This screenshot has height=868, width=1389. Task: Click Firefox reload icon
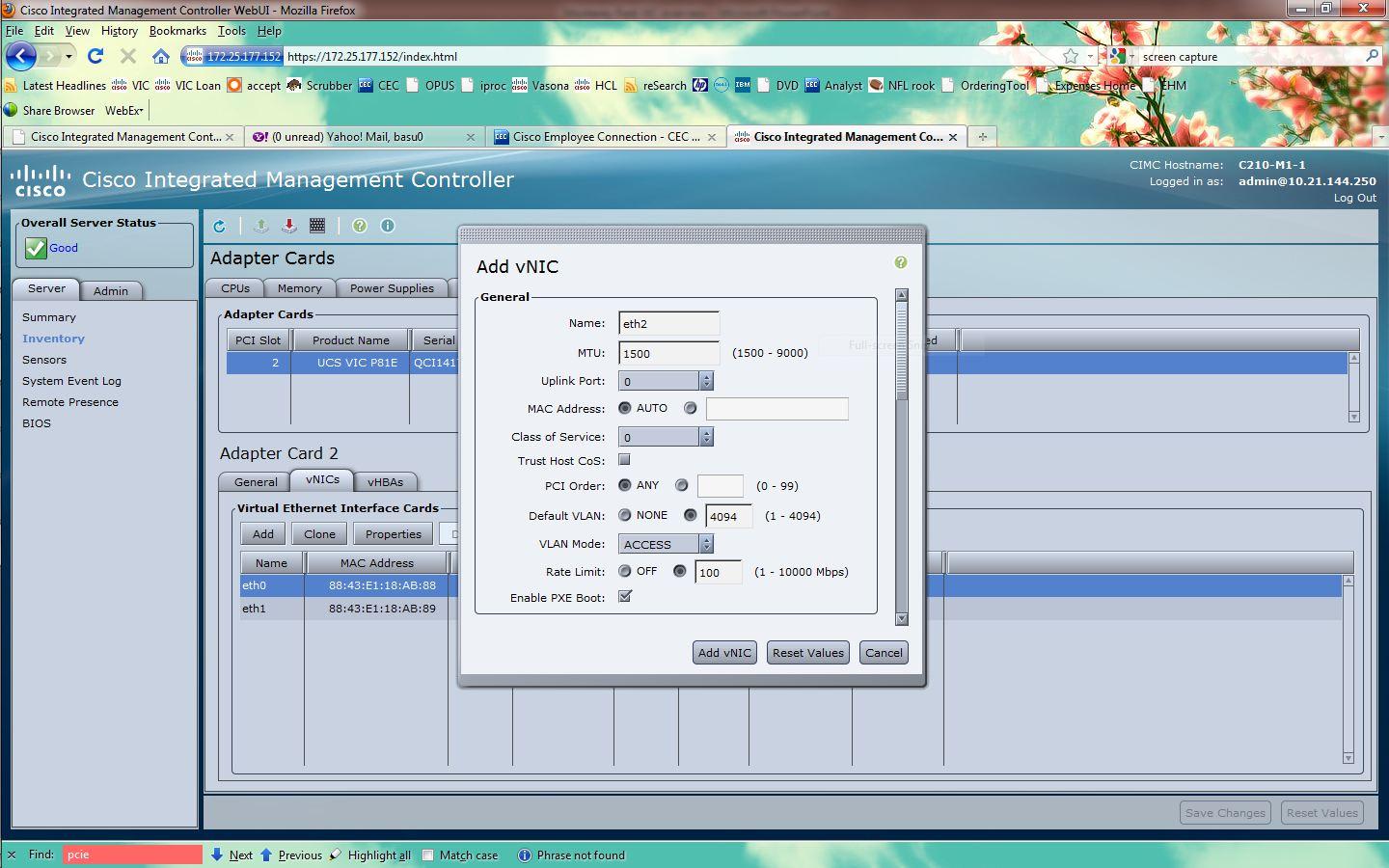point(95,56)
